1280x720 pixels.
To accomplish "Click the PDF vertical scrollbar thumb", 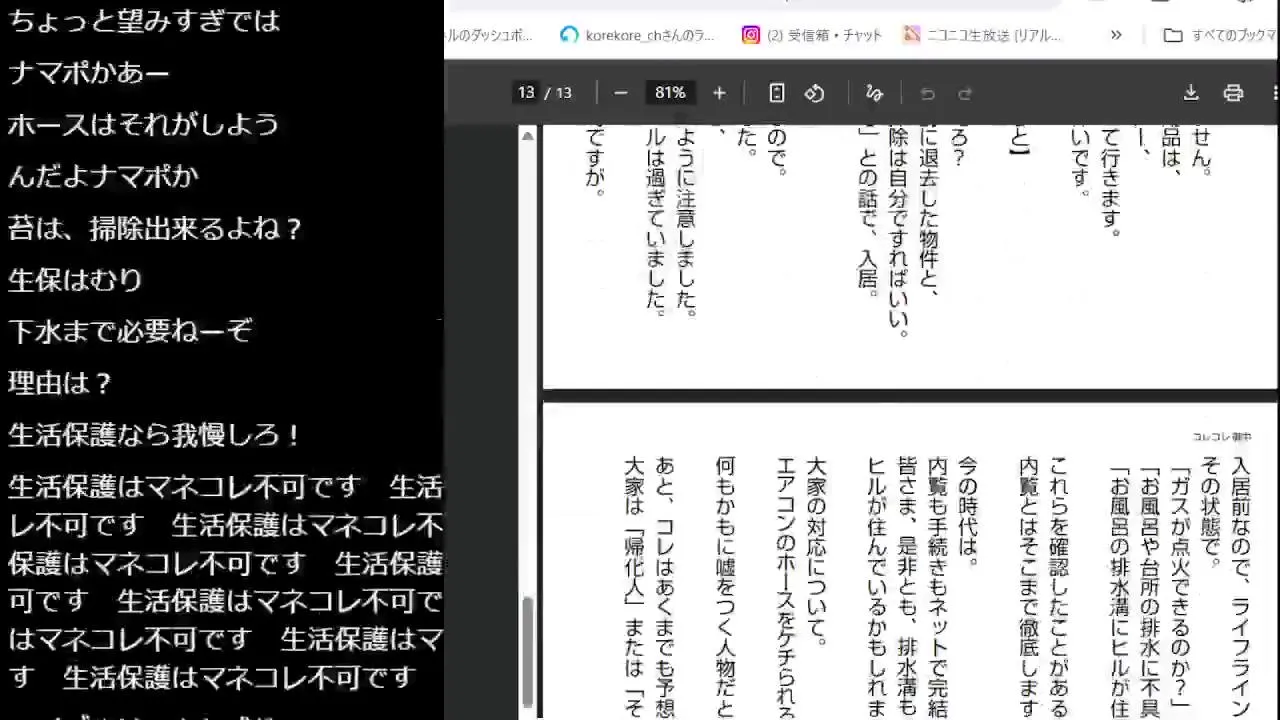I will tap(528, 651).
